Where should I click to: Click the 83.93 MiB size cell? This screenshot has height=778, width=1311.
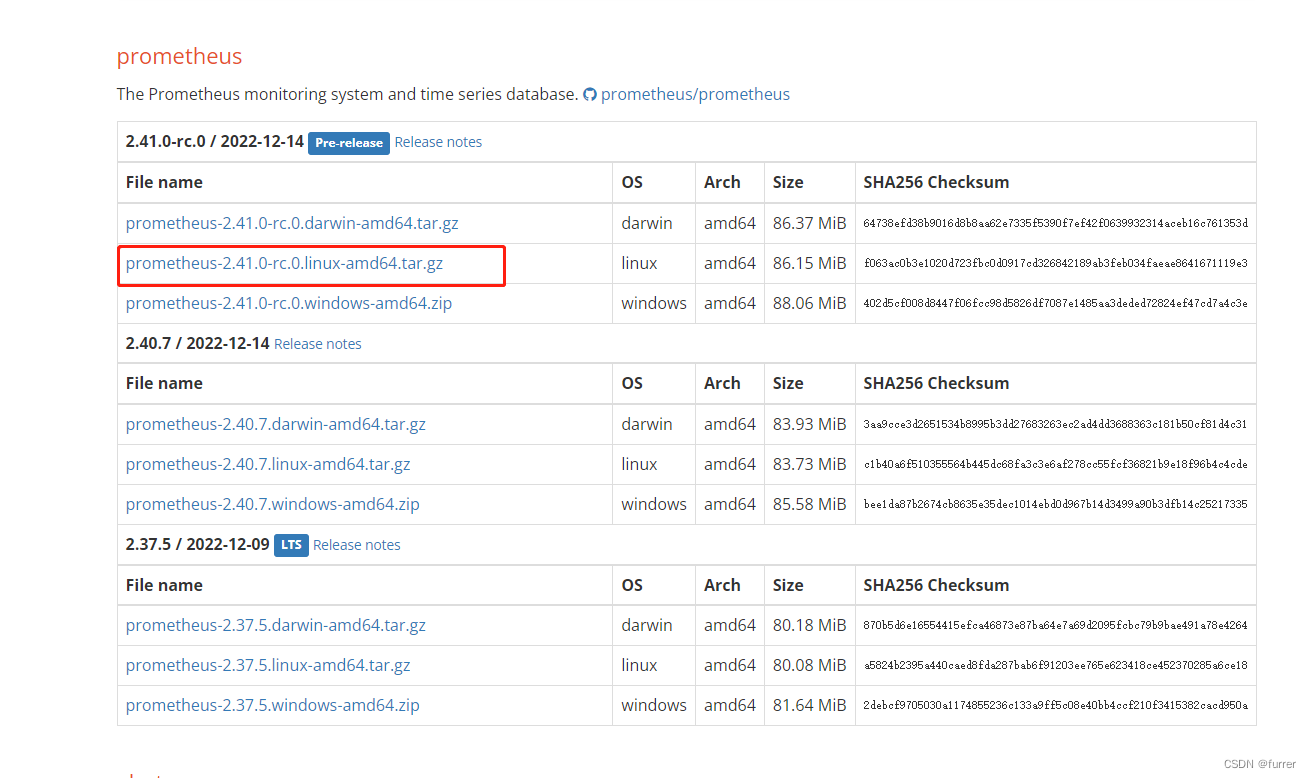point(809,424)
